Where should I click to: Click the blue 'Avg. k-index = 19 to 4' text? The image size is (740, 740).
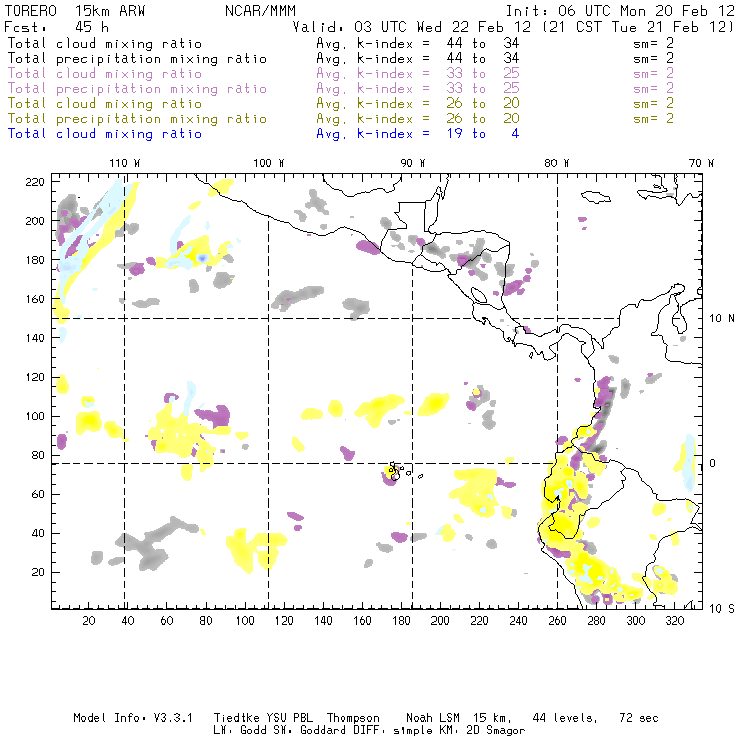point(418,134)
